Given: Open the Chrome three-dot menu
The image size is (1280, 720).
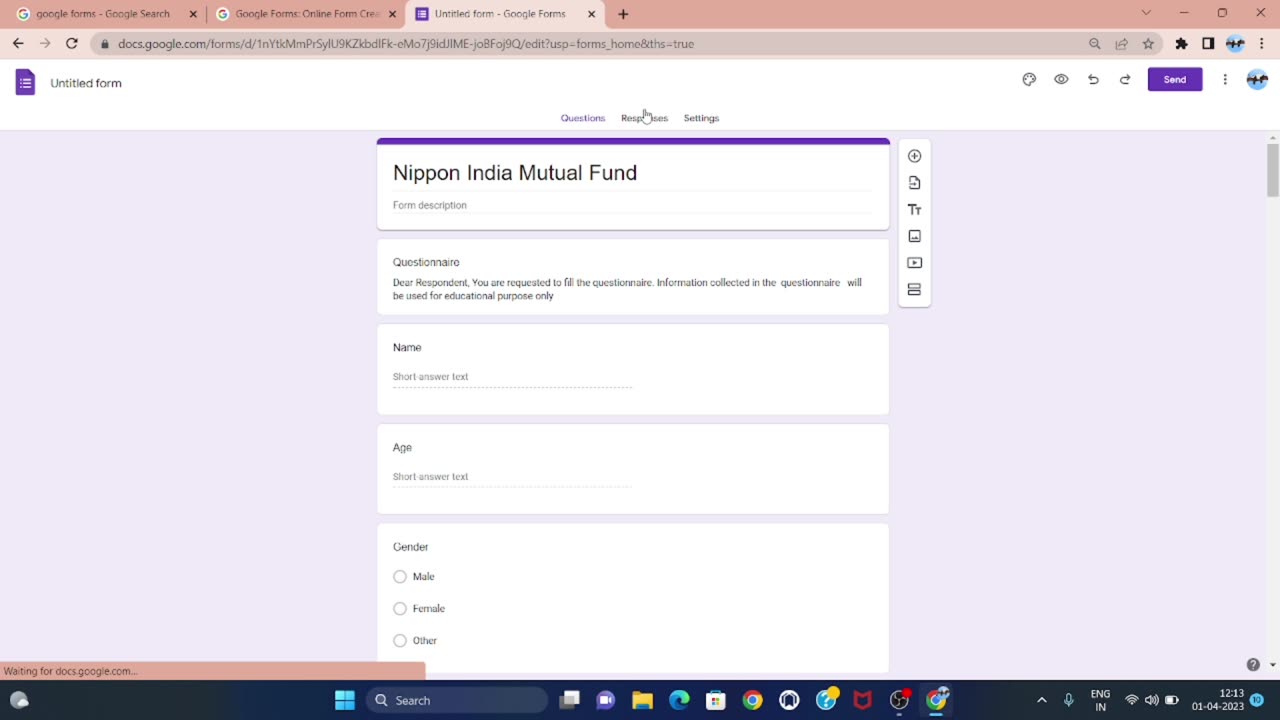Looking at the screenshot, I should click(x=1262, y=44).
